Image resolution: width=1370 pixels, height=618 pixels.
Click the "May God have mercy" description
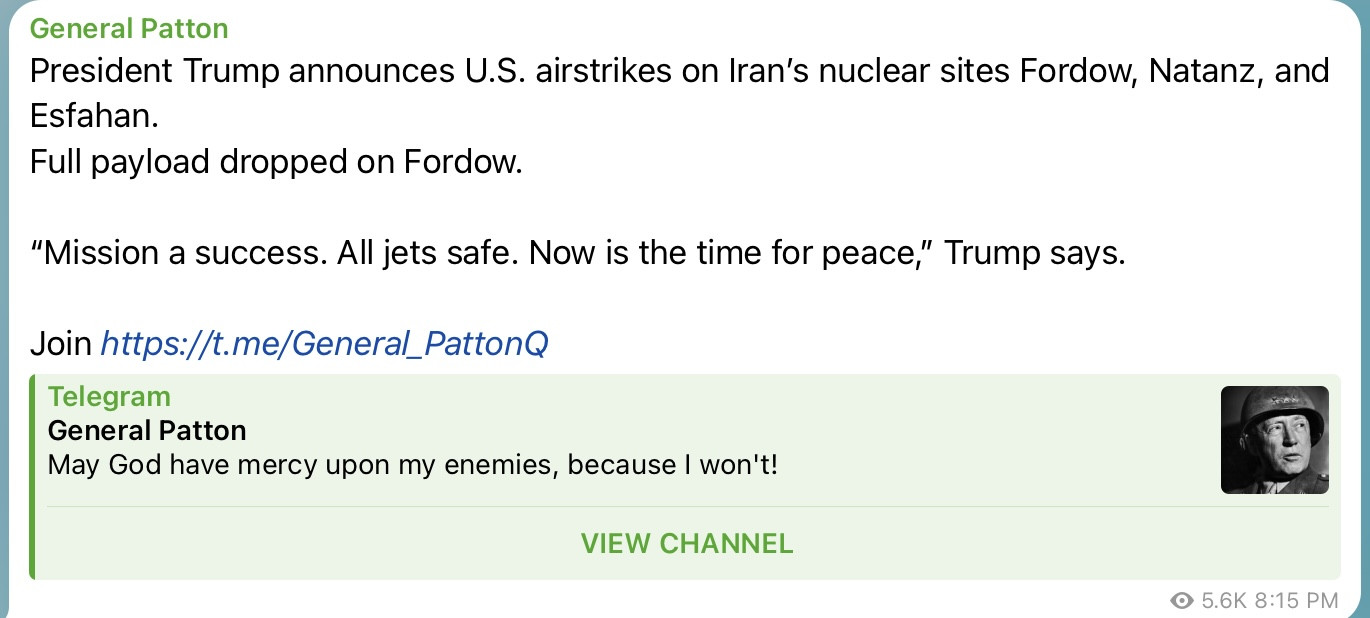(x=412, y=465)
